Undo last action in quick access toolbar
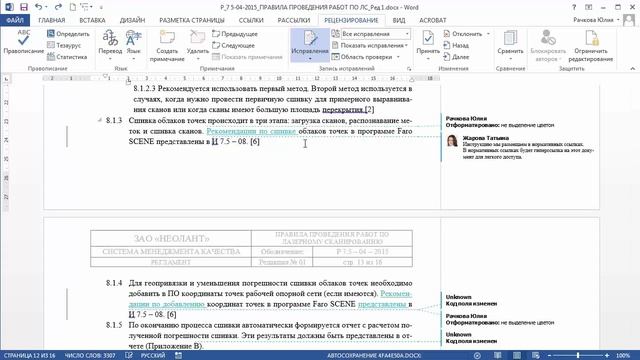The height and width of the screenshot is (360, 640). tap(38, 7)
